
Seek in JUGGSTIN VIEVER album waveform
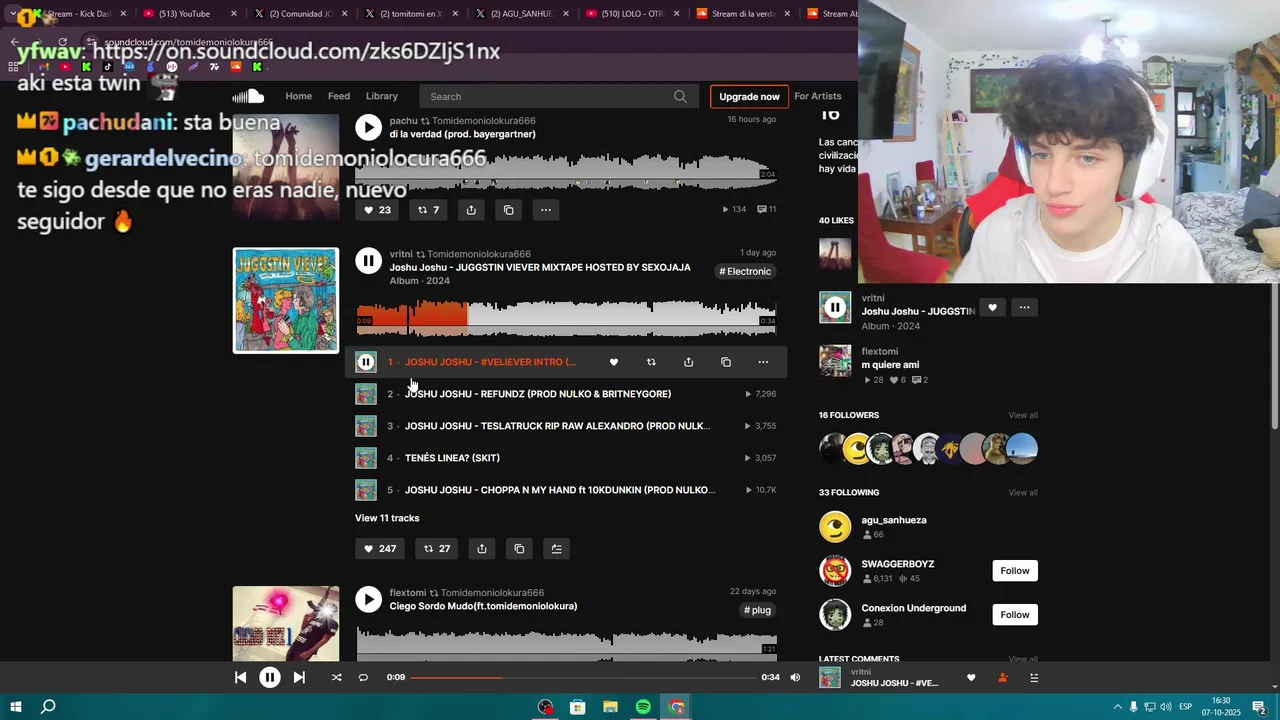[566, 318]
